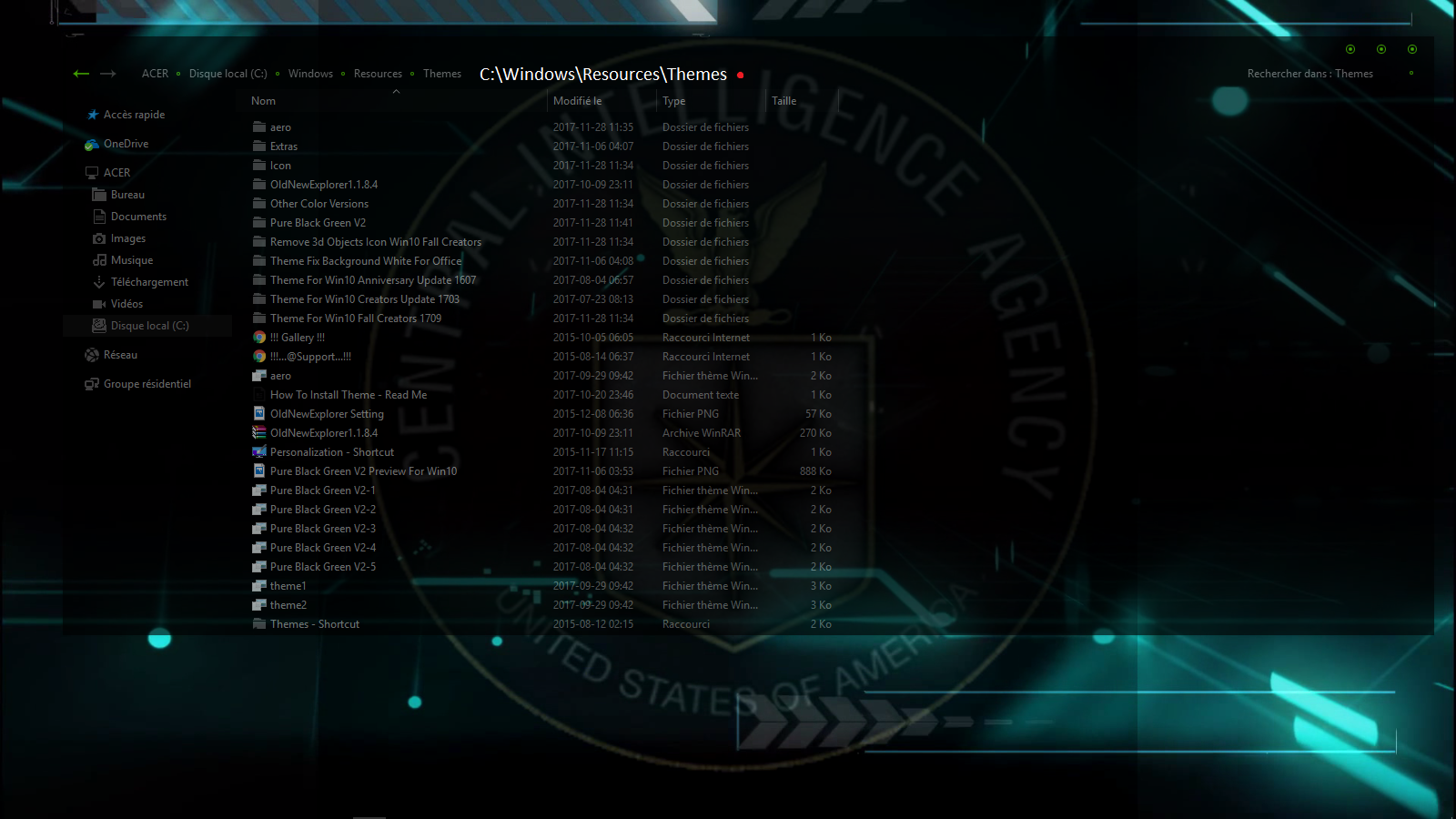This screenshot has width=1456, height=819.
Task: Select the Icon folder name
Action: coord(280,166)
